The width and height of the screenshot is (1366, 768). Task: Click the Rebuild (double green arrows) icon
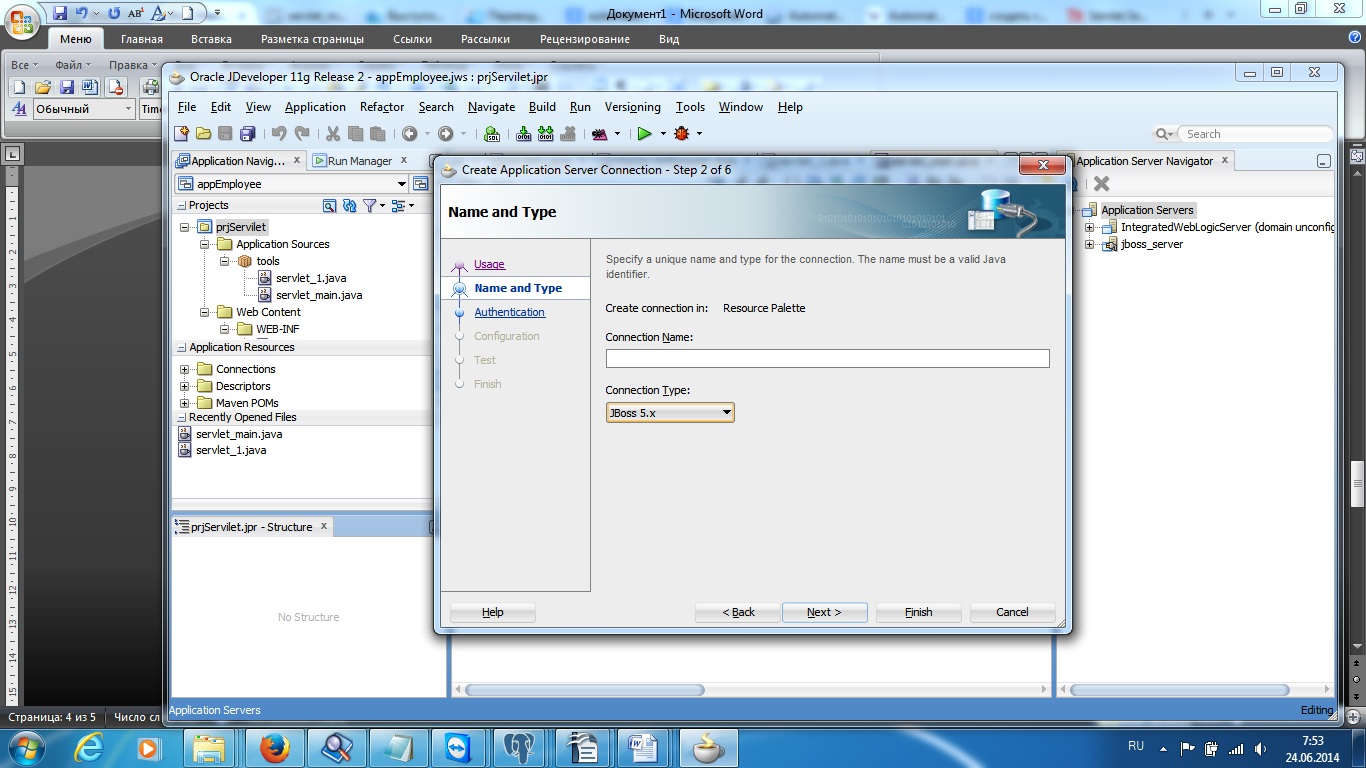tap(546, 133)
